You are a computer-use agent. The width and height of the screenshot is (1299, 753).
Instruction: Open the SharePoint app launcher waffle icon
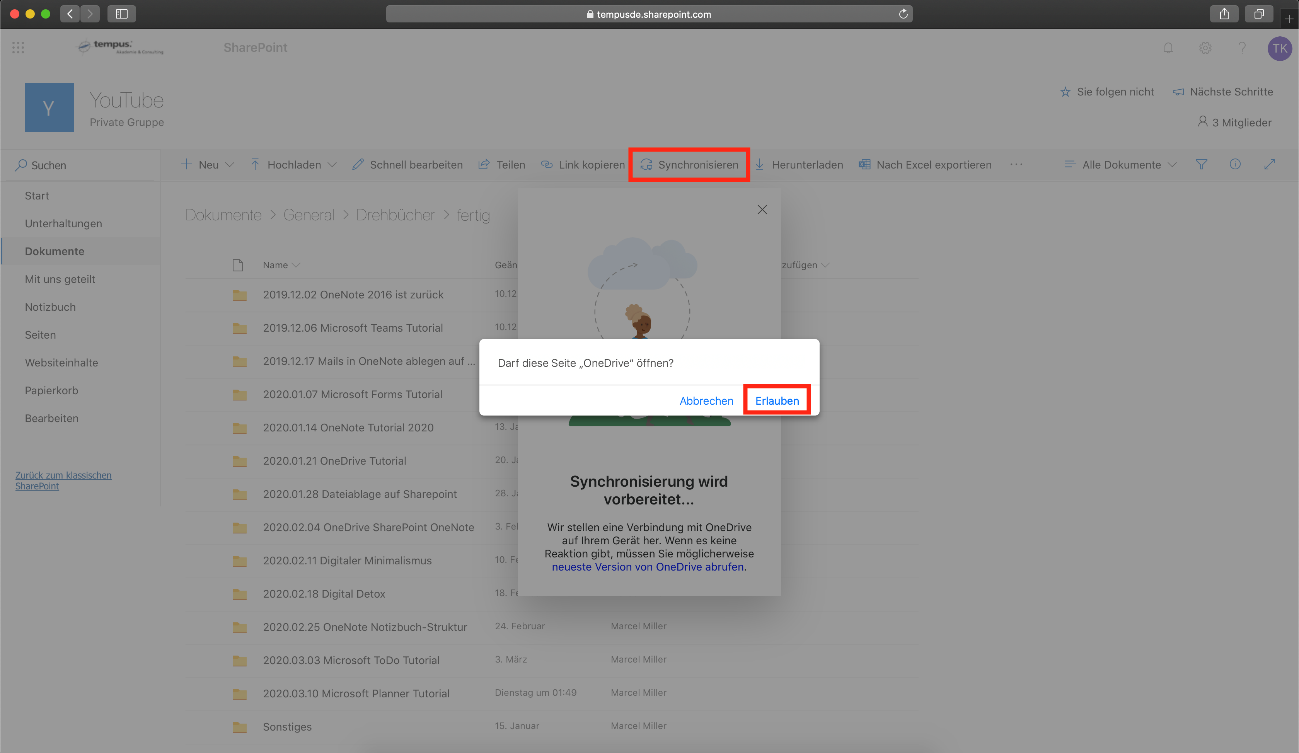[18, 47]
